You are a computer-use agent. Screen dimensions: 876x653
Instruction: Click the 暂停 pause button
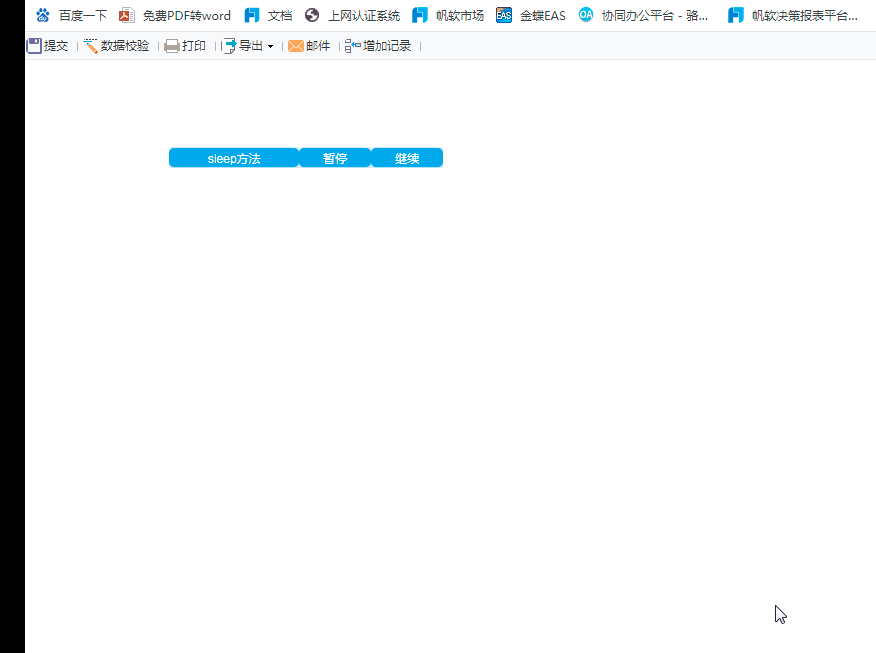point(335,158)
